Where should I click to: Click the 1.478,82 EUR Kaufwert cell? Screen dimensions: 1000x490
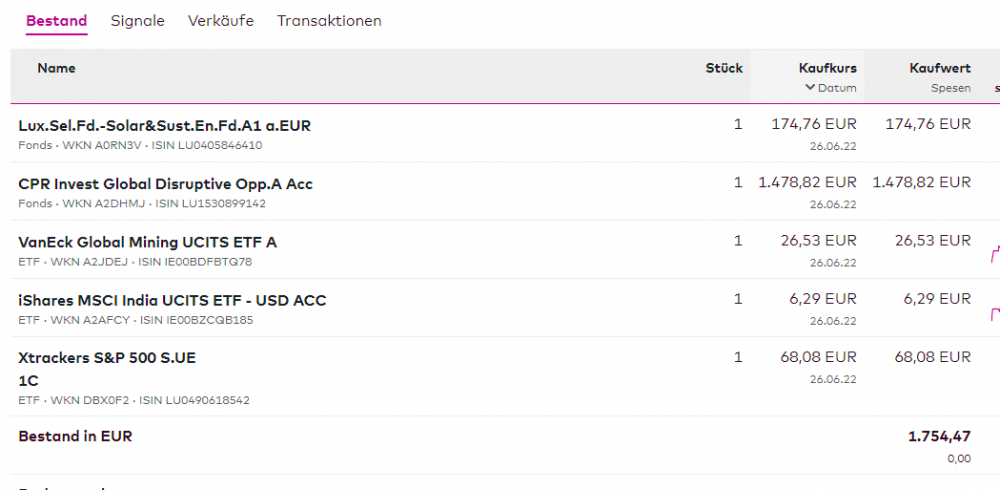[x=921, y=182]
